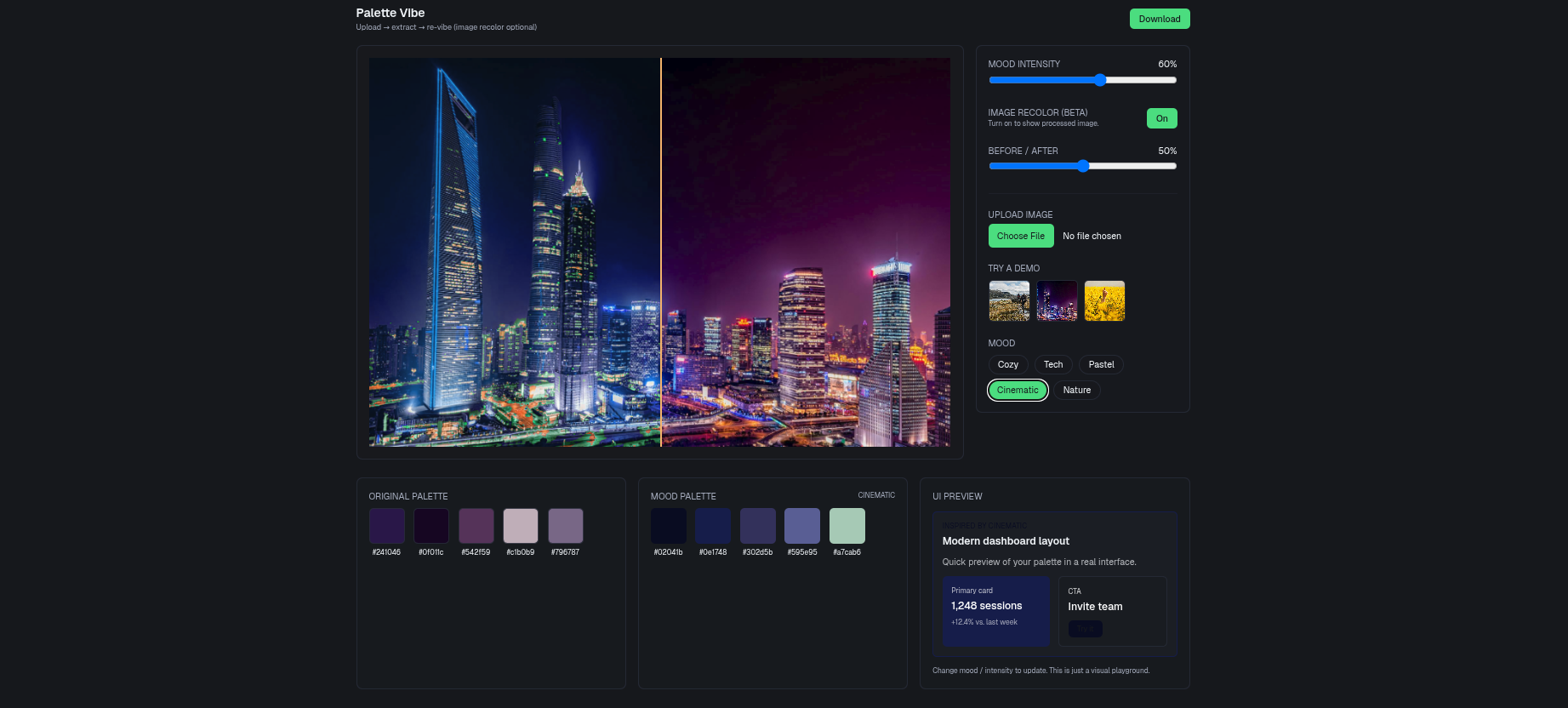
Task: Click mood swatch #02041b
Action: [x=669, y=526]
